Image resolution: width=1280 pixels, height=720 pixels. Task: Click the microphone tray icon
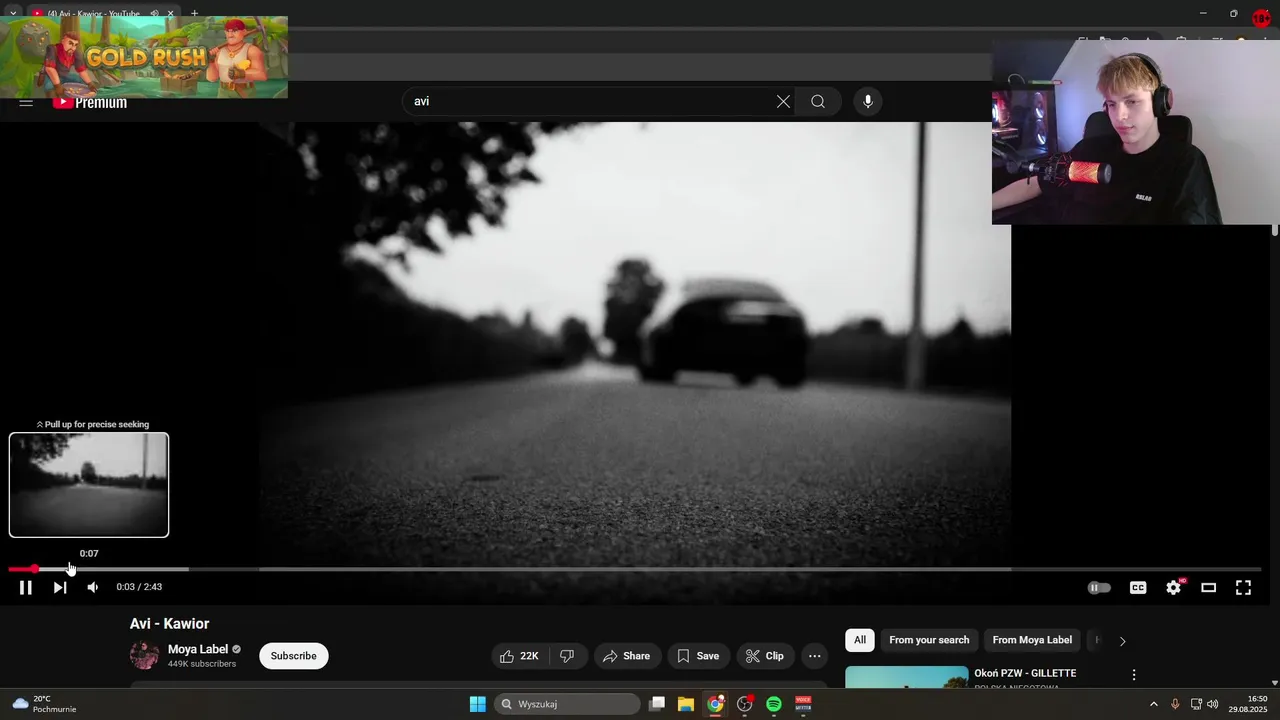point(1175,704)
